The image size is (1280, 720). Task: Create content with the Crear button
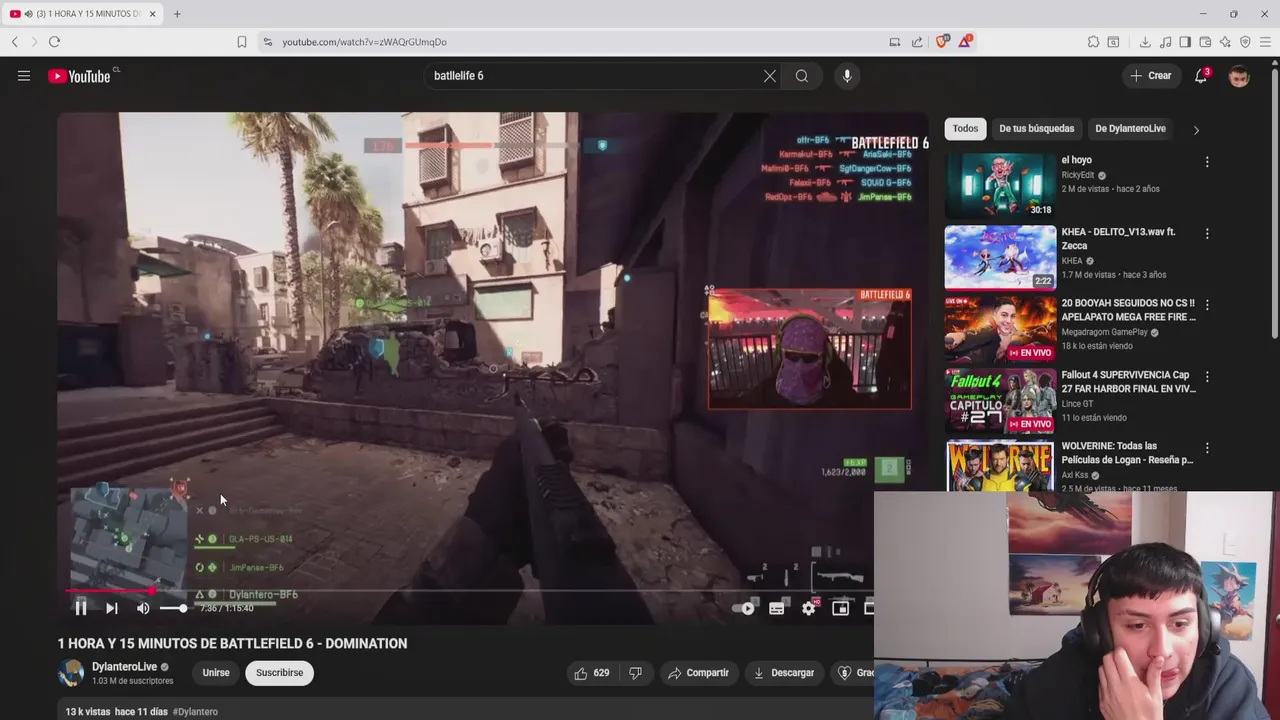pyautogui.click(x=1150, y=76)
